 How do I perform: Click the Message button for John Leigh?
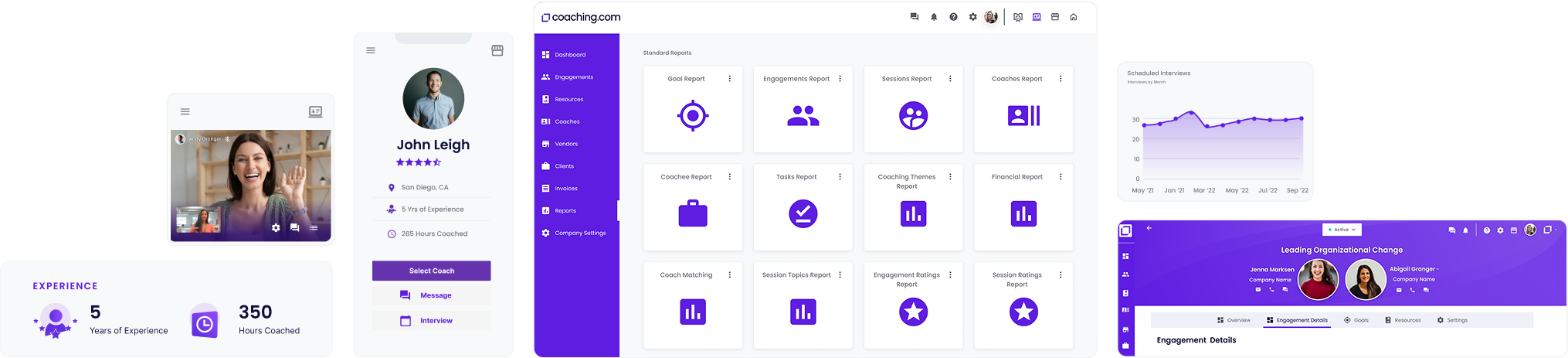coord(432,295)
